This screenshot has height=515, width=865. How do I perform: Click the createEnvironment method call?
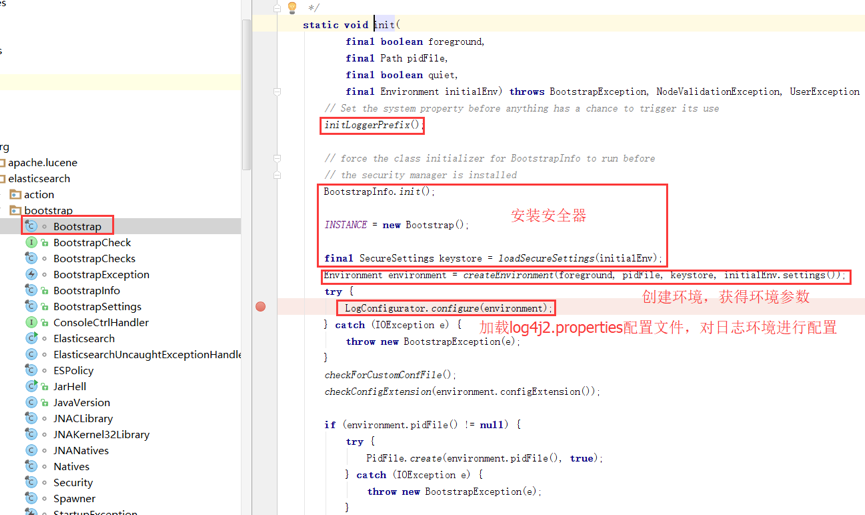point(508,275)
